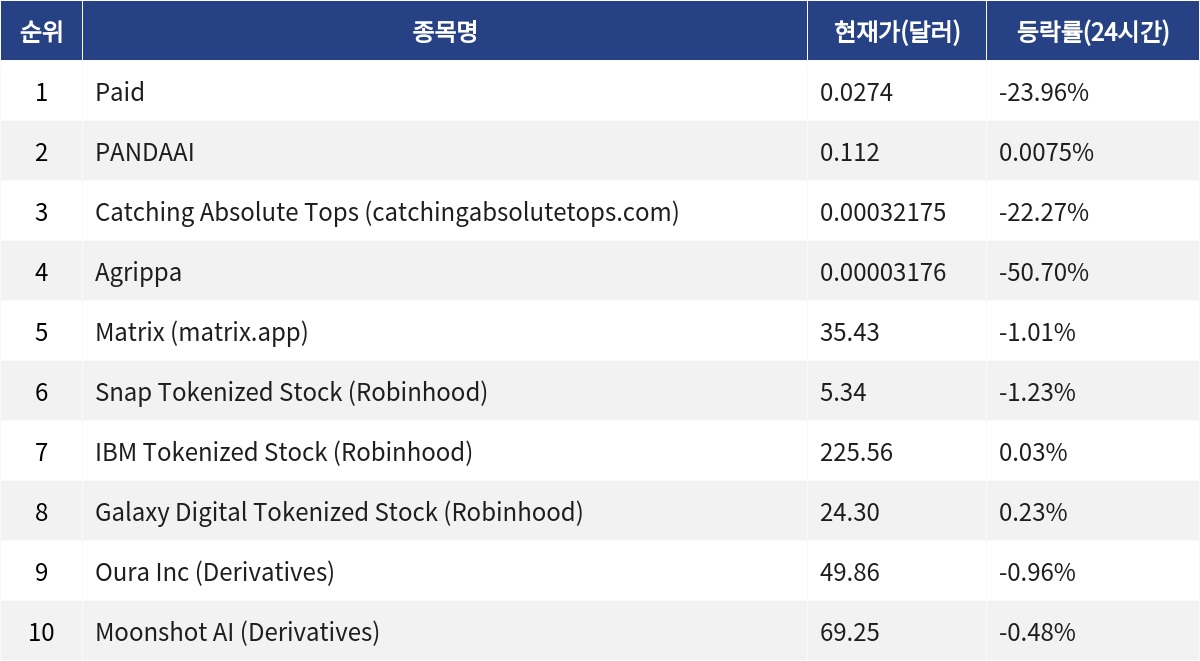1200x661 pixels.
Task: Select the Moonshot AI (Derivatives) cell
Action: 445,632
